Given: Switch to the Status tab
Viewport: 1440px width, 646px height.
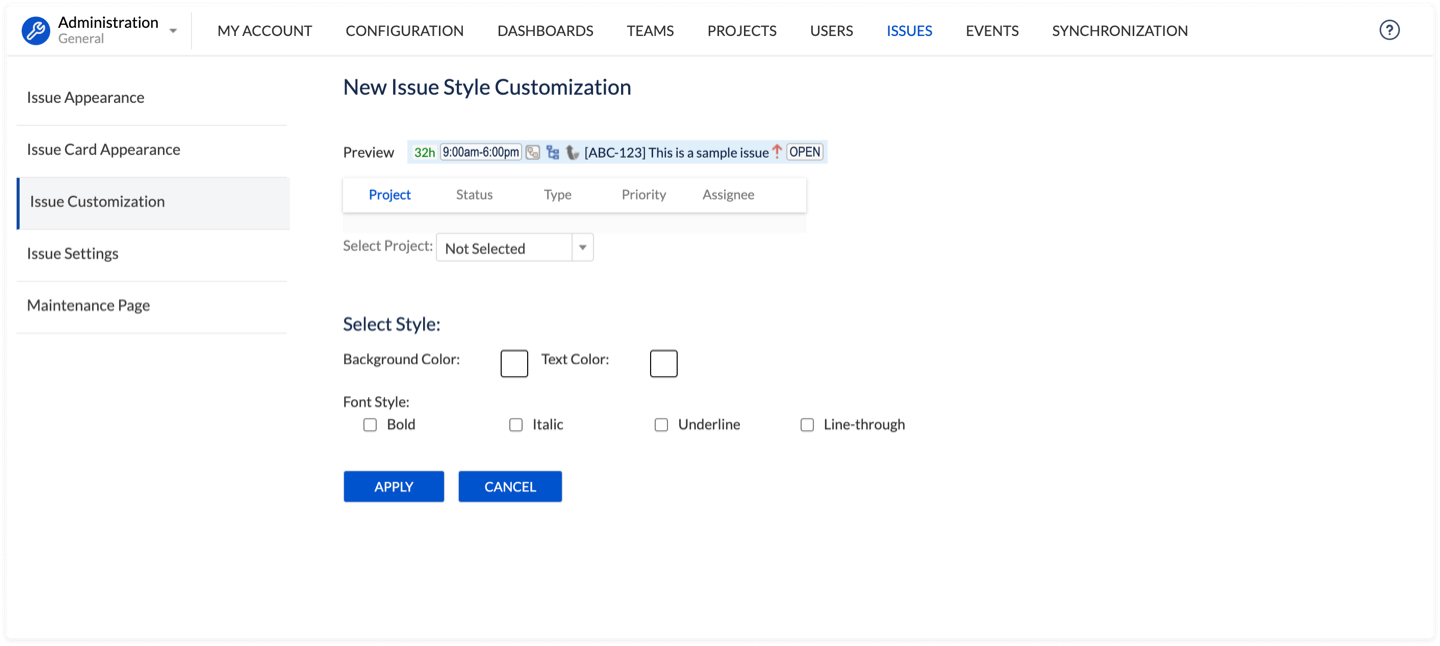Looking at the screenshot, I should 474,195.
